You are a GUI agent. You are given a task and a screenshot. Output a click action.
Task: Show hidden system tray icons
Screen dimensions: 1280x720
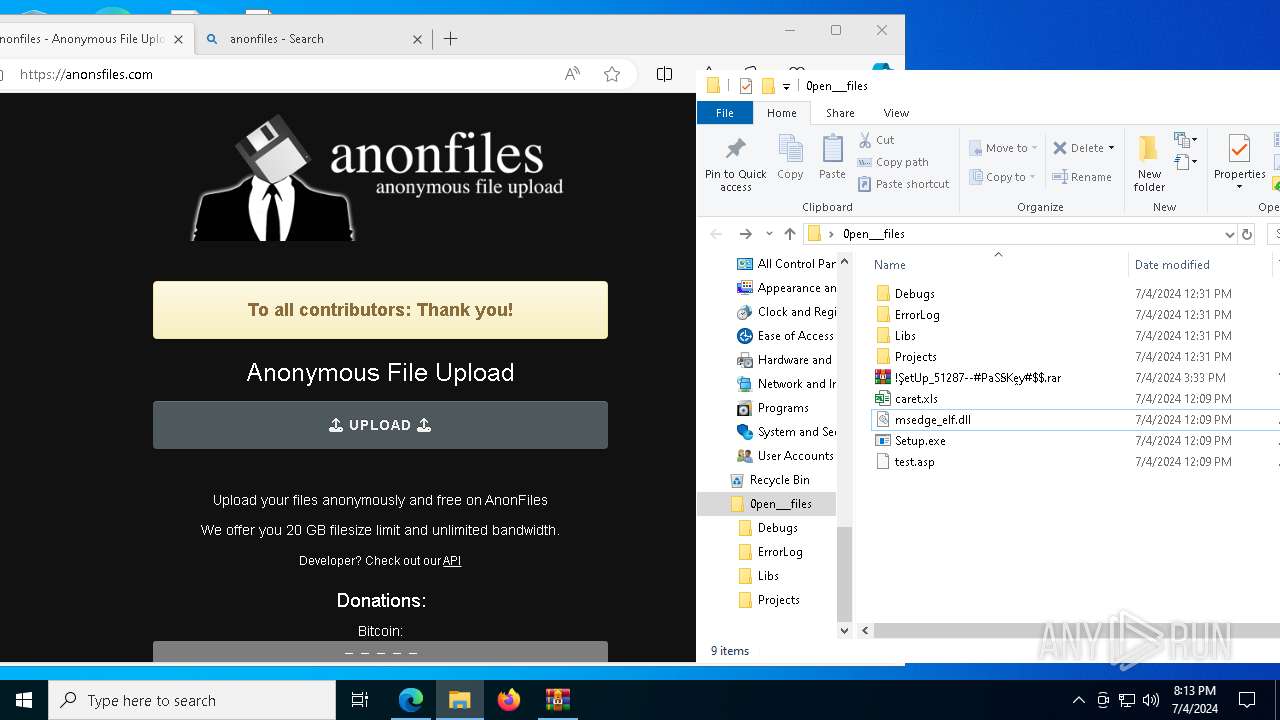click(x=1078, y=700)
